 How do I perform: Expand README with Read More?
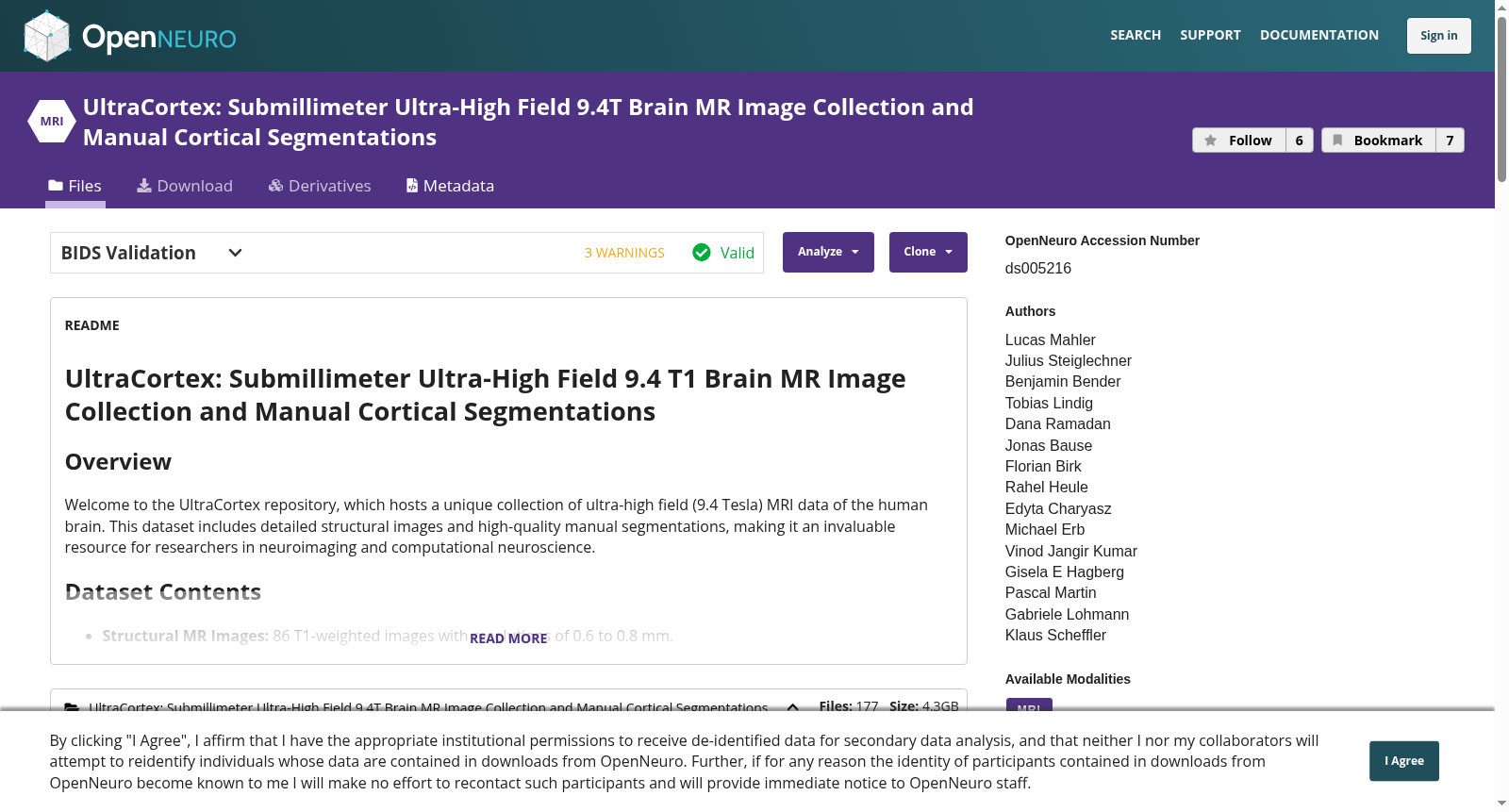pos(508,638)
